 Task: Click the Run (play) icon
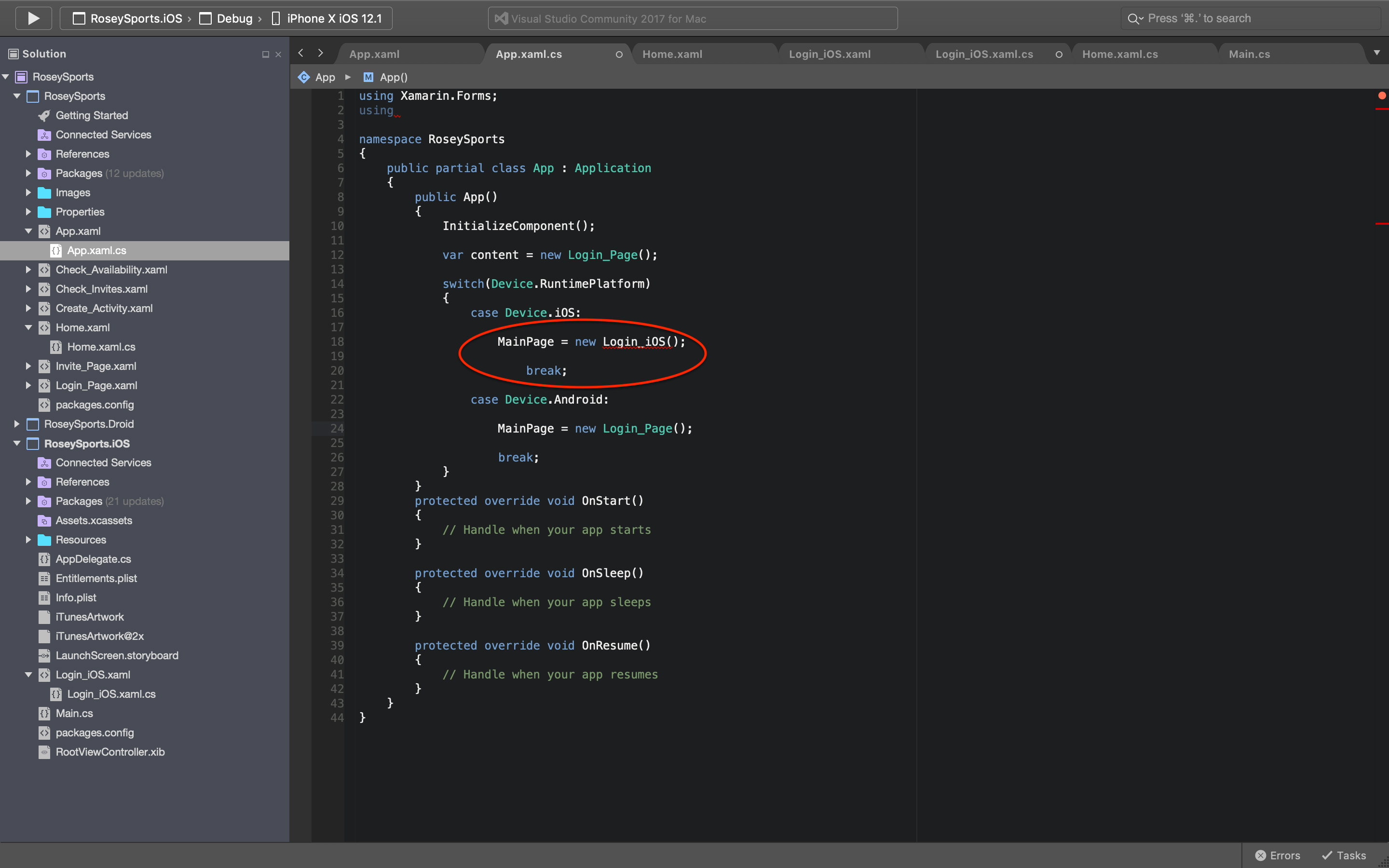pyautogui.click(x=33, y=18)
